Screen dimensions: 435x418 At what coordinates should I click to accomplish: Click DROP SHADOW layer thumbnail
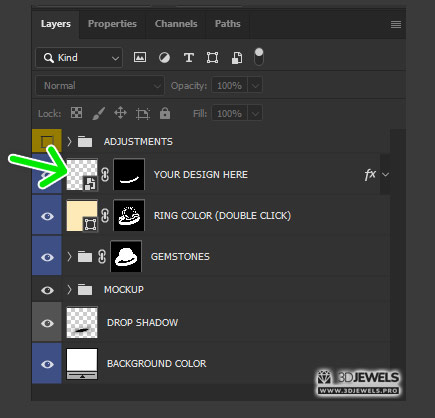pyautogui.click(x=82, y=323)
